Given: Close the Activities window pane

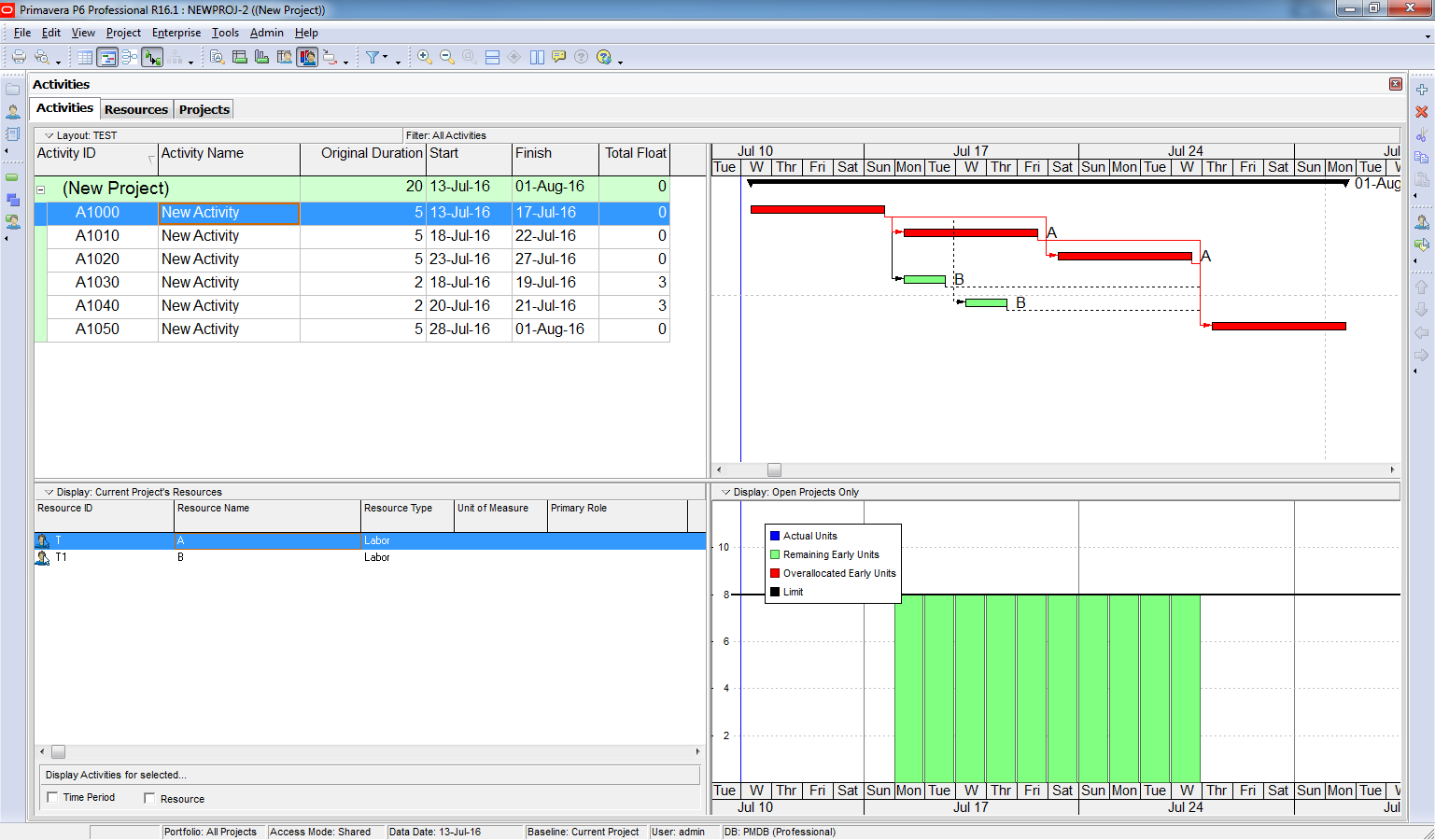Looking at the screenshot, I should pos(1395,83).
